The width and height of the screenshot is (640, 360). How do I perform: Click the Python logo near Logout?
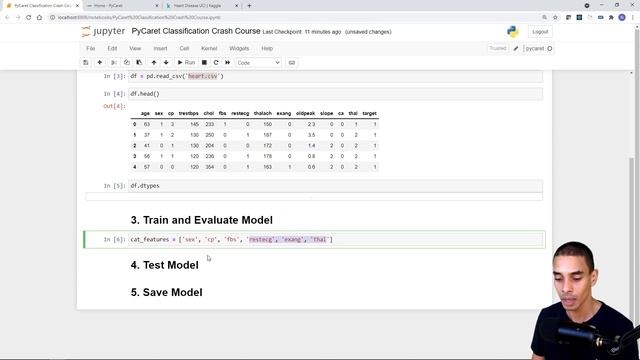513,31
